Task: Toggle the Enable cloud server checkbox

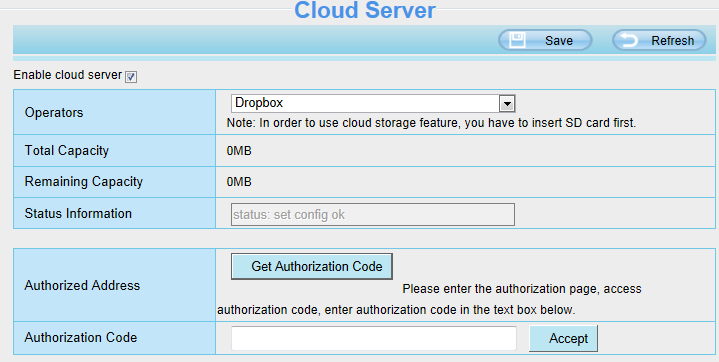Action: [131, 77]
